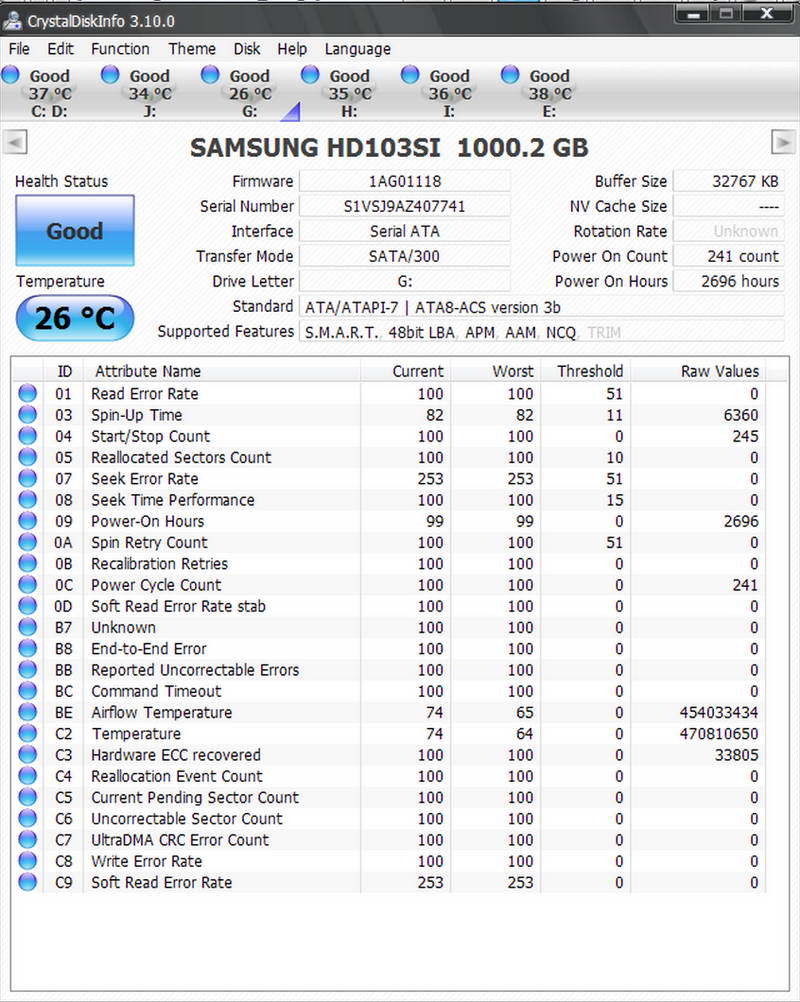Open the Edit menu
The width and height of the screenshot is (800, 1002).
(60, 49)
